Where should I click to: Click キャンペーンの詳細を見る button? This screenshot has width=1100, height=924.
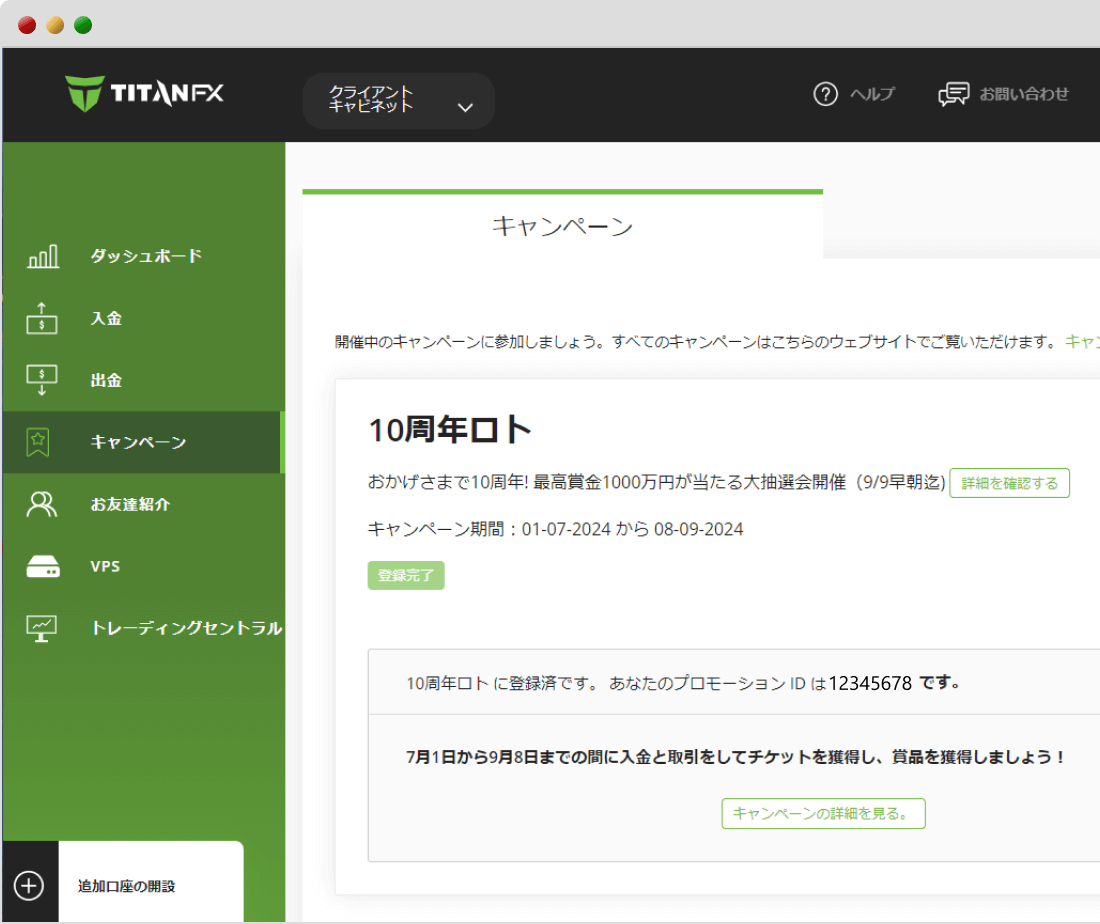pos(824,814)
